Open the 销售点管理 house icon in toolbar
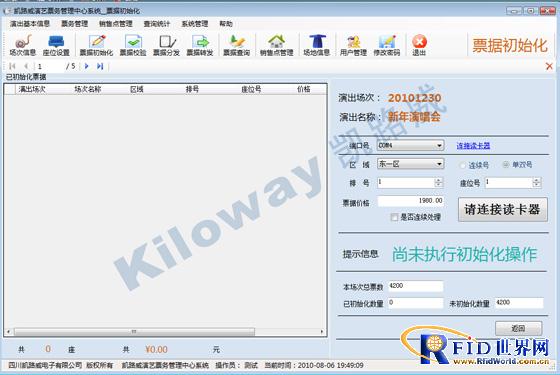 pyautogui.click(x=276, y=45)
